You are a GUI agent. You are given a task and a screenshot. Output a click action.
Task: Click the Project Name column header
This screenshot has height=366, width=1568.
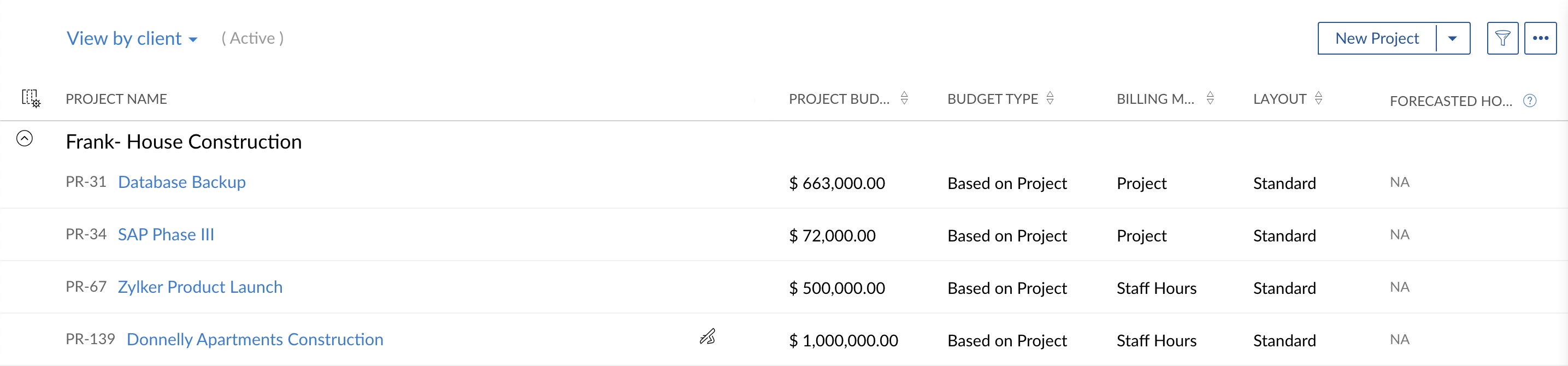tap(116, 99)
